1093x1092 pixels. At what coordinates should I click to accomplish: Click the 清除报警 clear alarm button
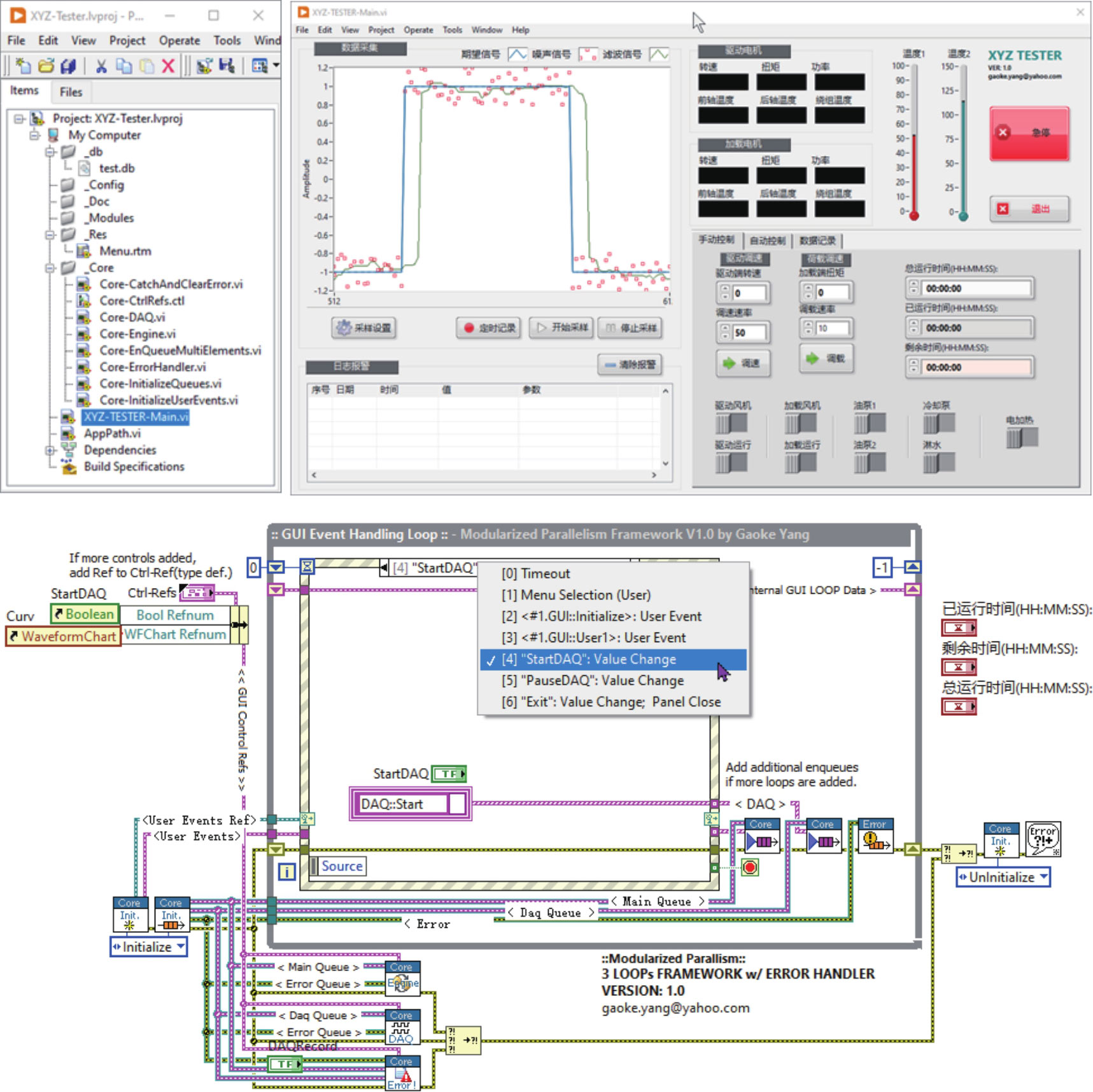(x=630, y=365)
